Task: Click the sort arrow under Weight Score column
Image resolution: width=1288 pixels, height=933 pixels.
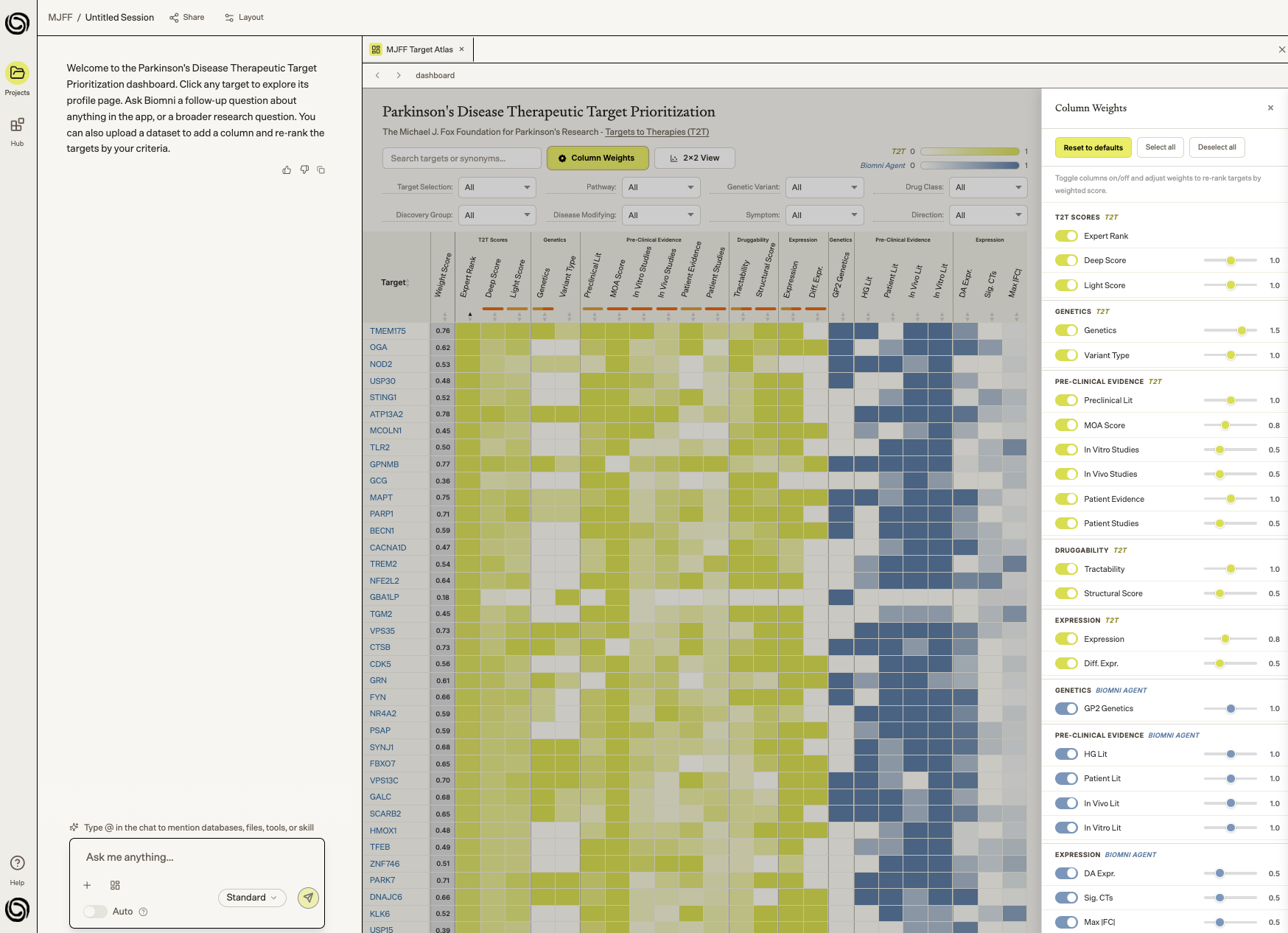Action: [444, 316]
